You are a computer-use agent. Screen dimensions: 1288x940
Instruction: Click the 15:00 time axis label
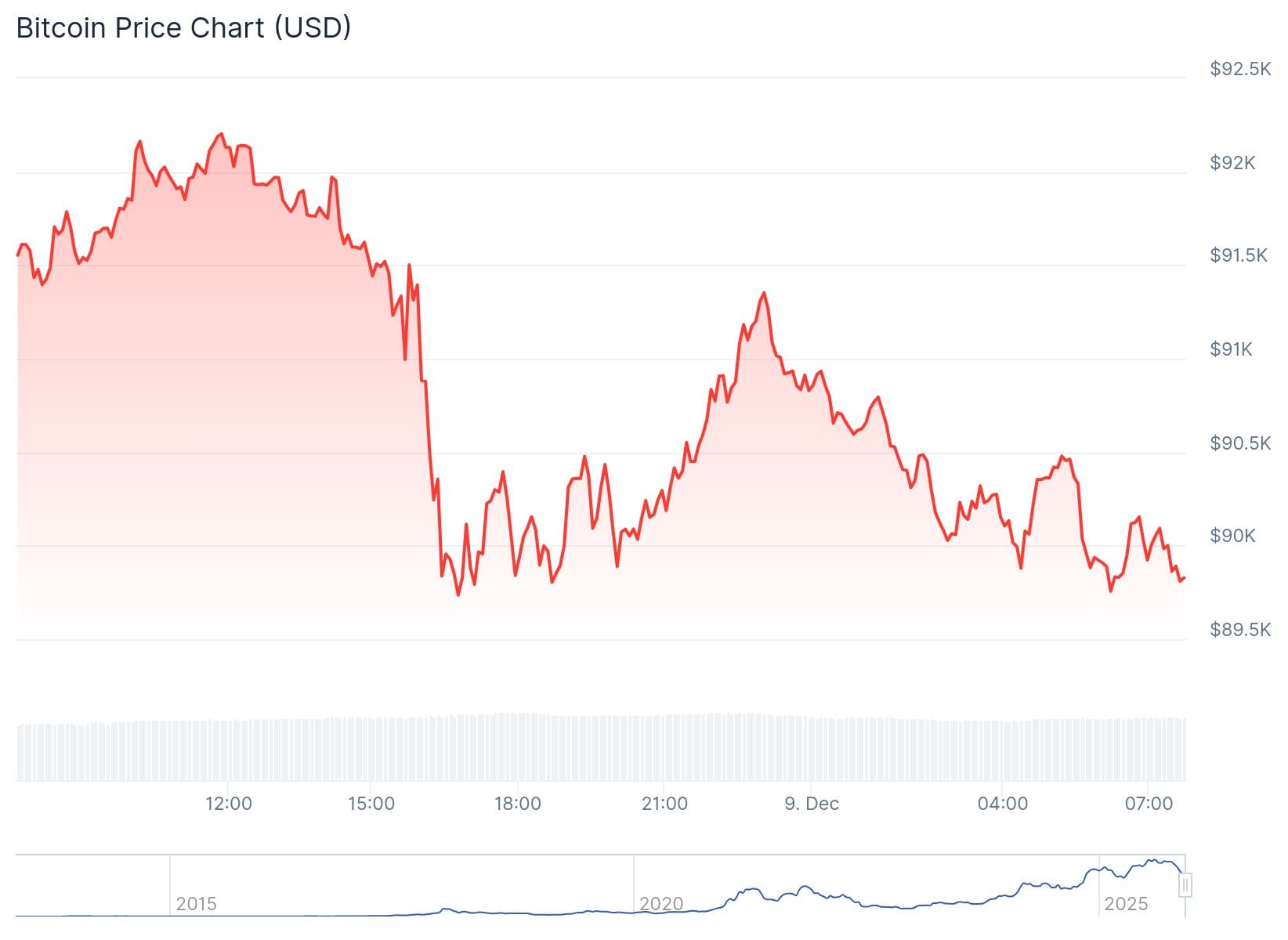pos(371,804)
